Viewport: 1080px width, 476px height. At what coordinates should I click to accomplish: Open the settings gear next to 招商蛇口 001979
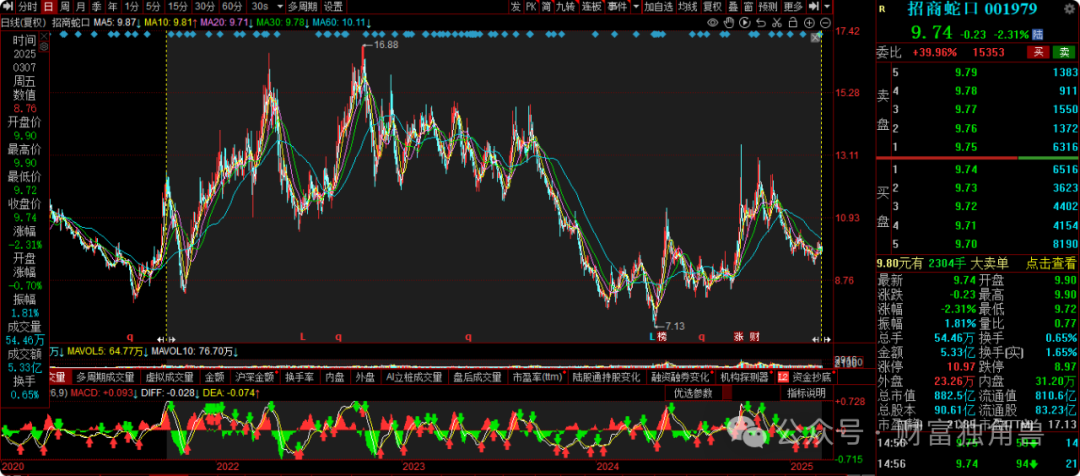pos(1068,9)
